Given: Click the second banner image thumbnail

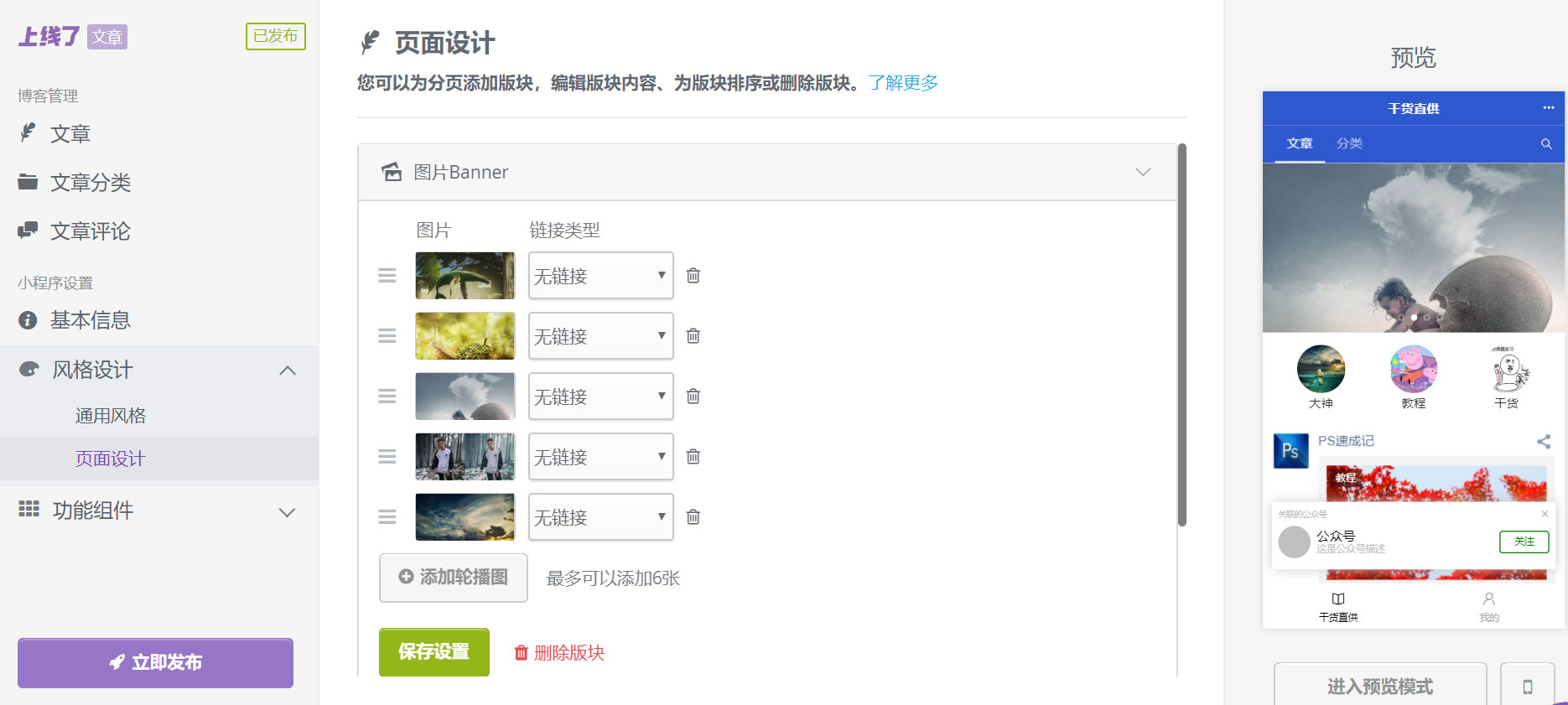Looking at the screenshot, I should click(465, 336).
